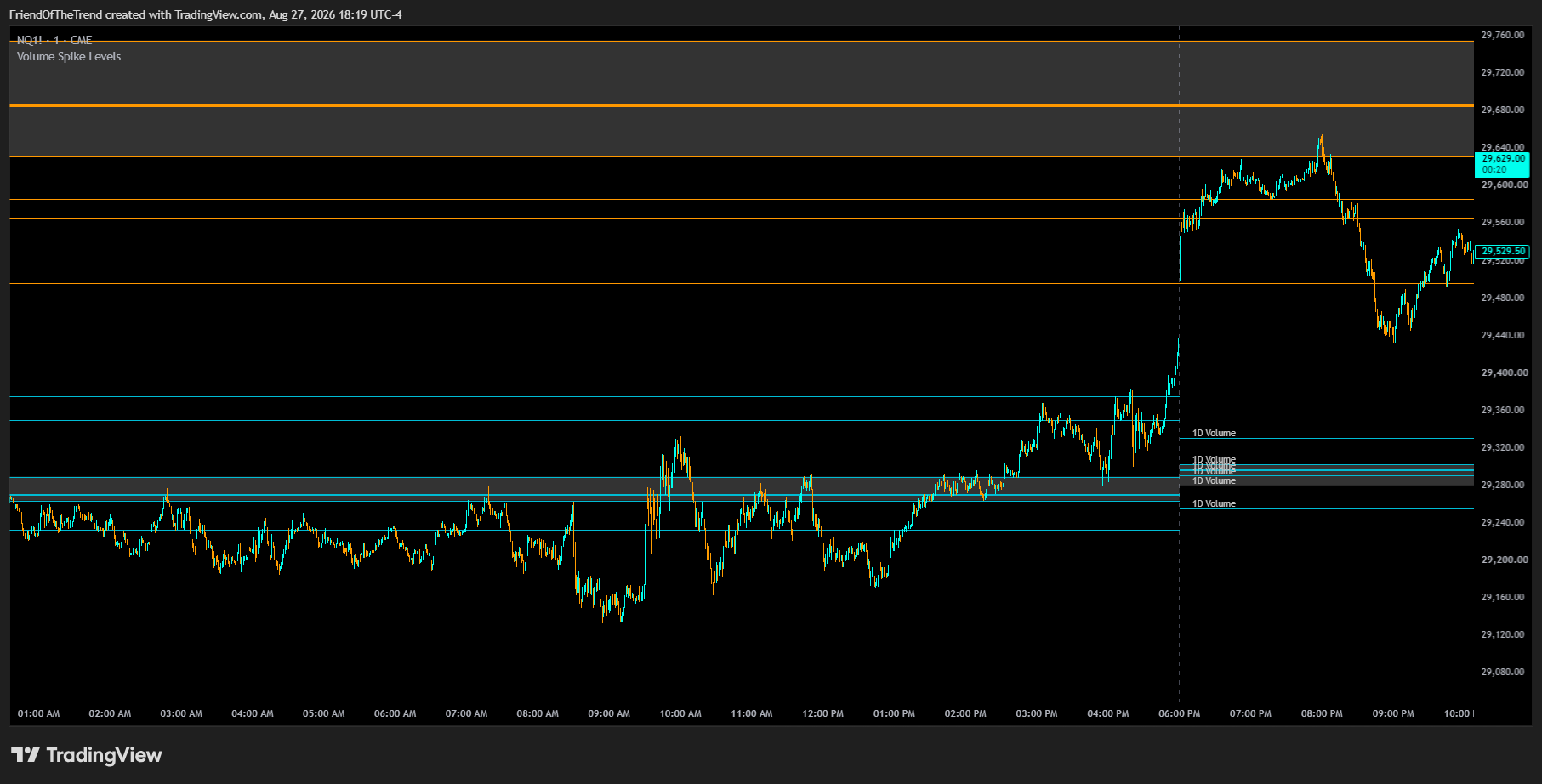The image size is (1542, 784).
Task: Click the 10:00 AM time axis label
Action: (x=680, y=713)
